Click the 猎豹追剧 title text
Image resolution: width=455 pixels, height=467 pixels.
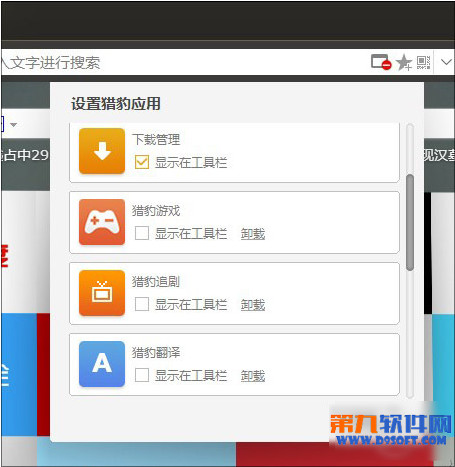tap(156, 281)
